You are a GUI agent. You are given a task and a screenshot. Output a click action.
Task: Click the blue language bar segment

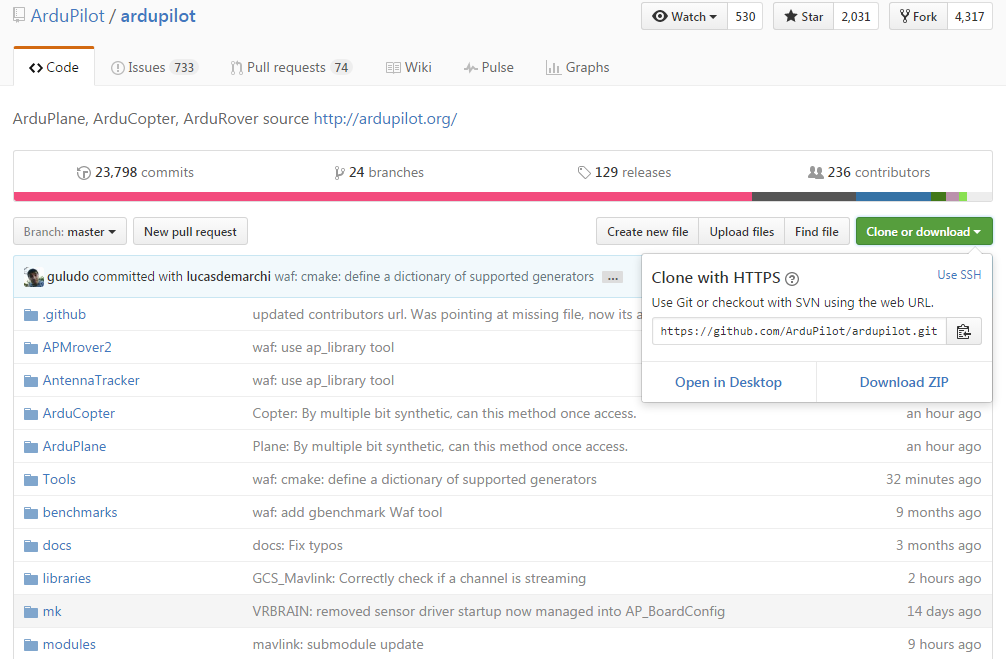tap(893, 196)
